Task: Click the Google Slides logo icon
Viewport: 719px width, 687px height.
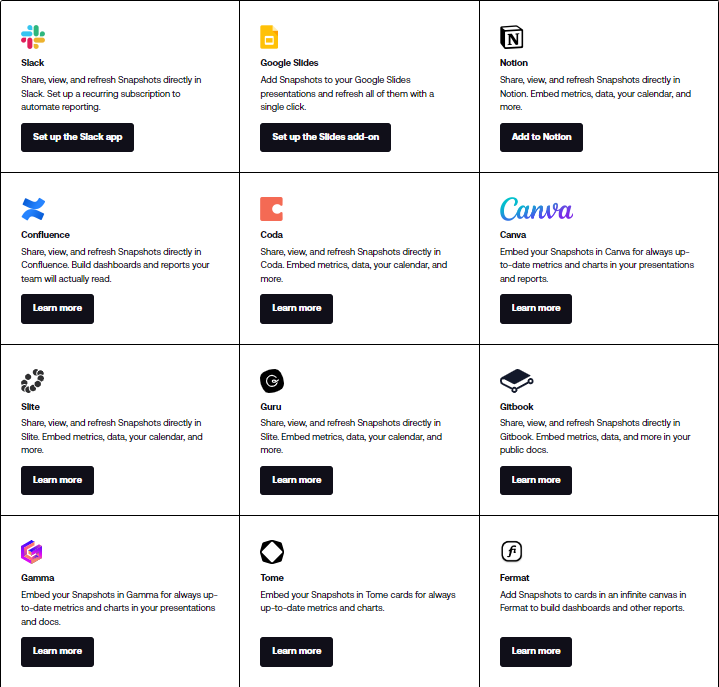Action: (269, 38)
